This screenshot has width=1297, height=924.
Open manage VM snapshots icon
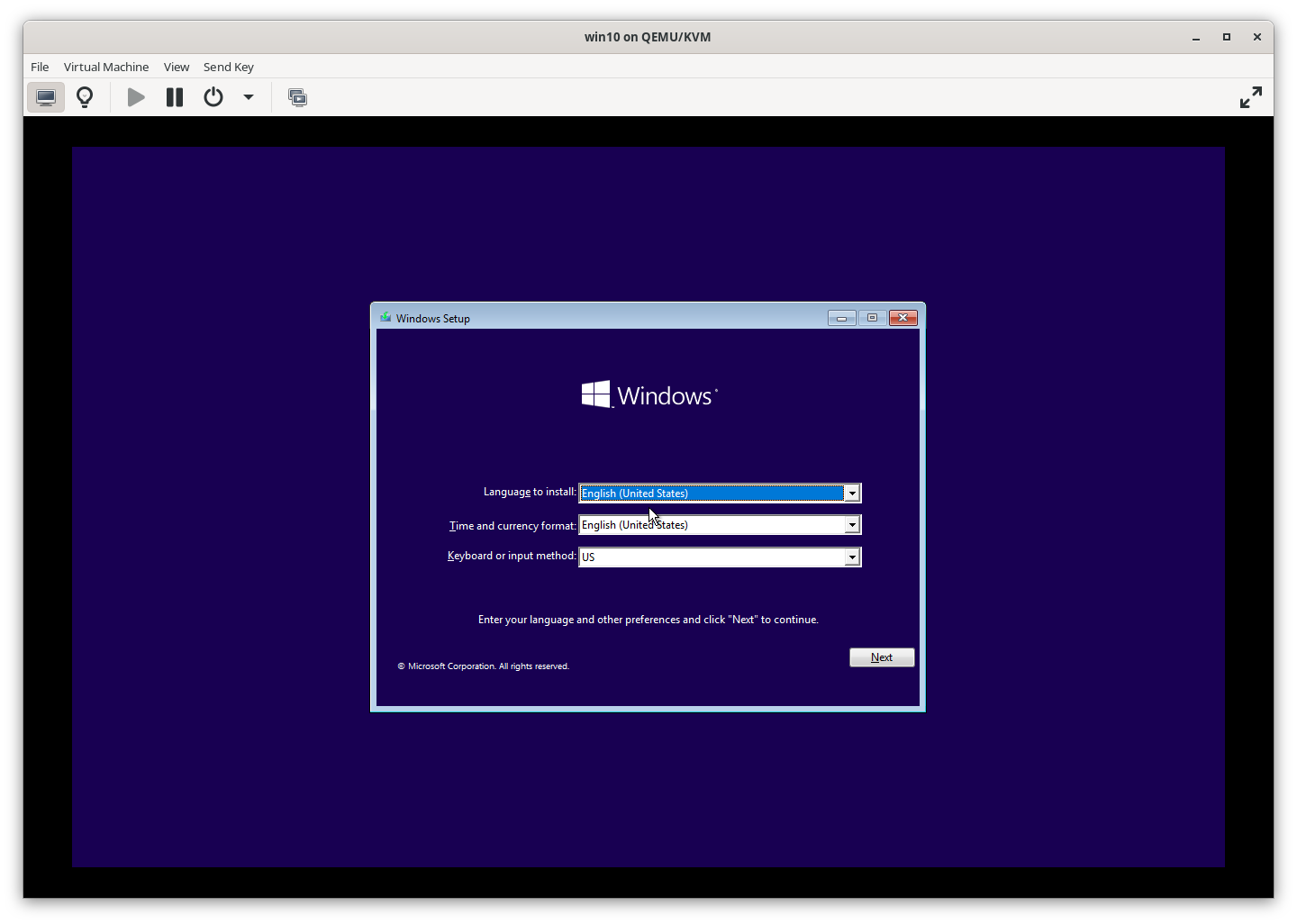point(297,97)
